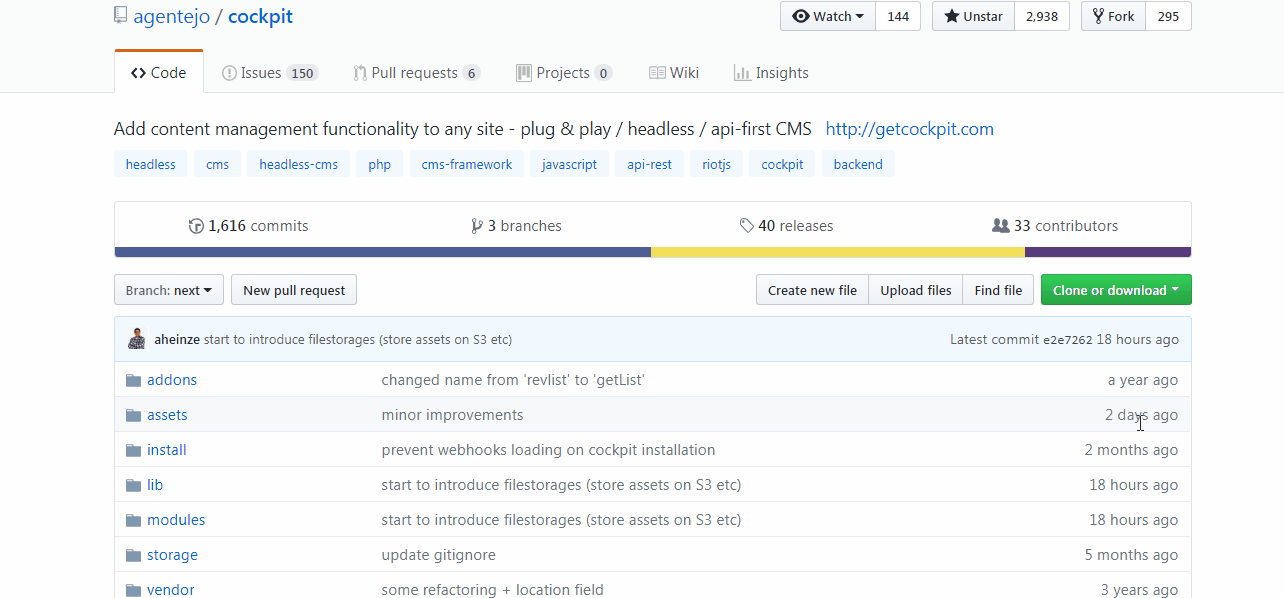View the 2,938 stargazers count

click(x=1042, y=16)
